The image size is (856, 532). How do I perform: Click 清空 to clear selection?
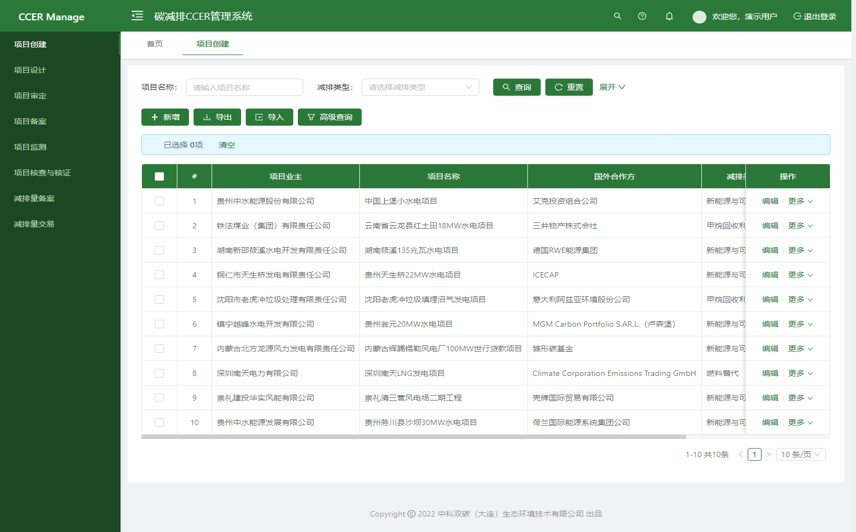(x=227, y=145)
